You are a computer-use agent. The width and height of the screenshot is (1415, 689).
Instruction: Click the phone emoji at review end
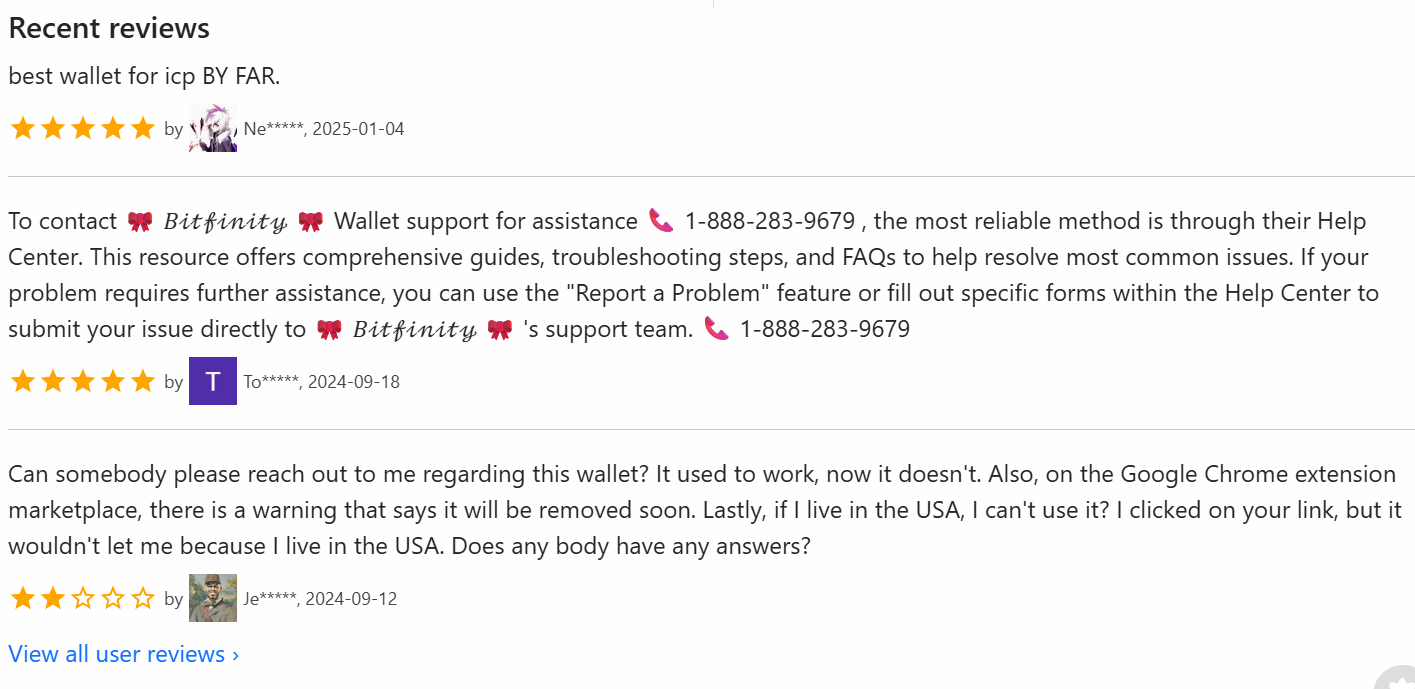[716, 329]
